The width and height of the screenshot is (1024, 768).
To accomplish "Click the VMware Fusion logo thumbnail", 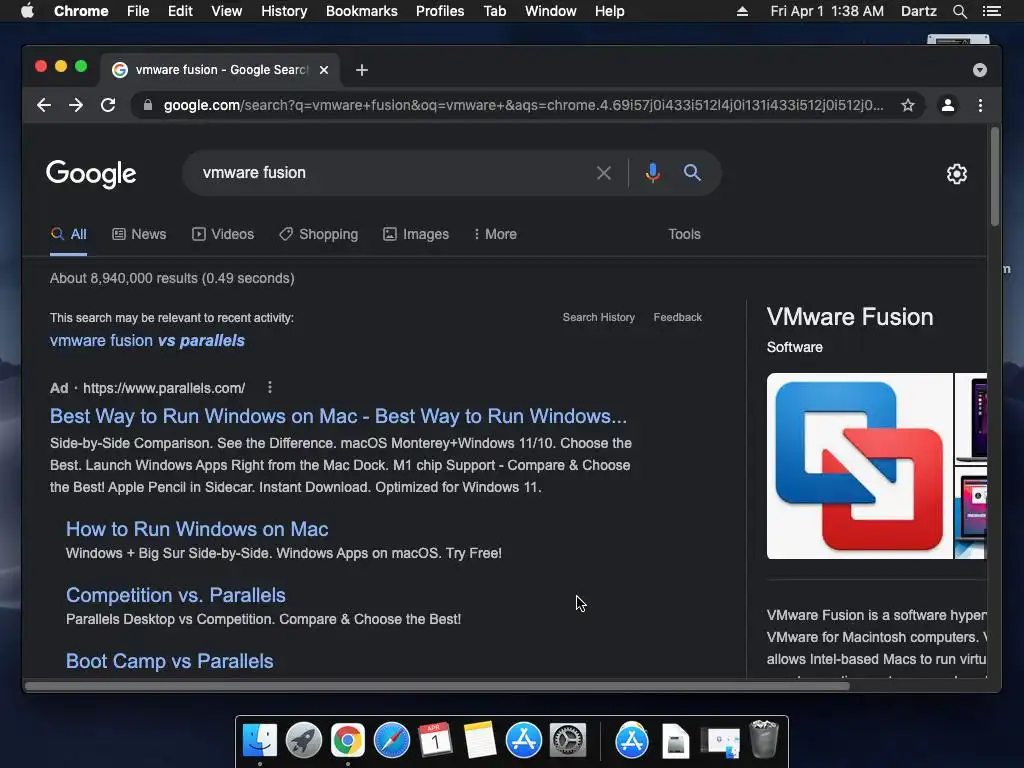I will [x=859, y=466].
